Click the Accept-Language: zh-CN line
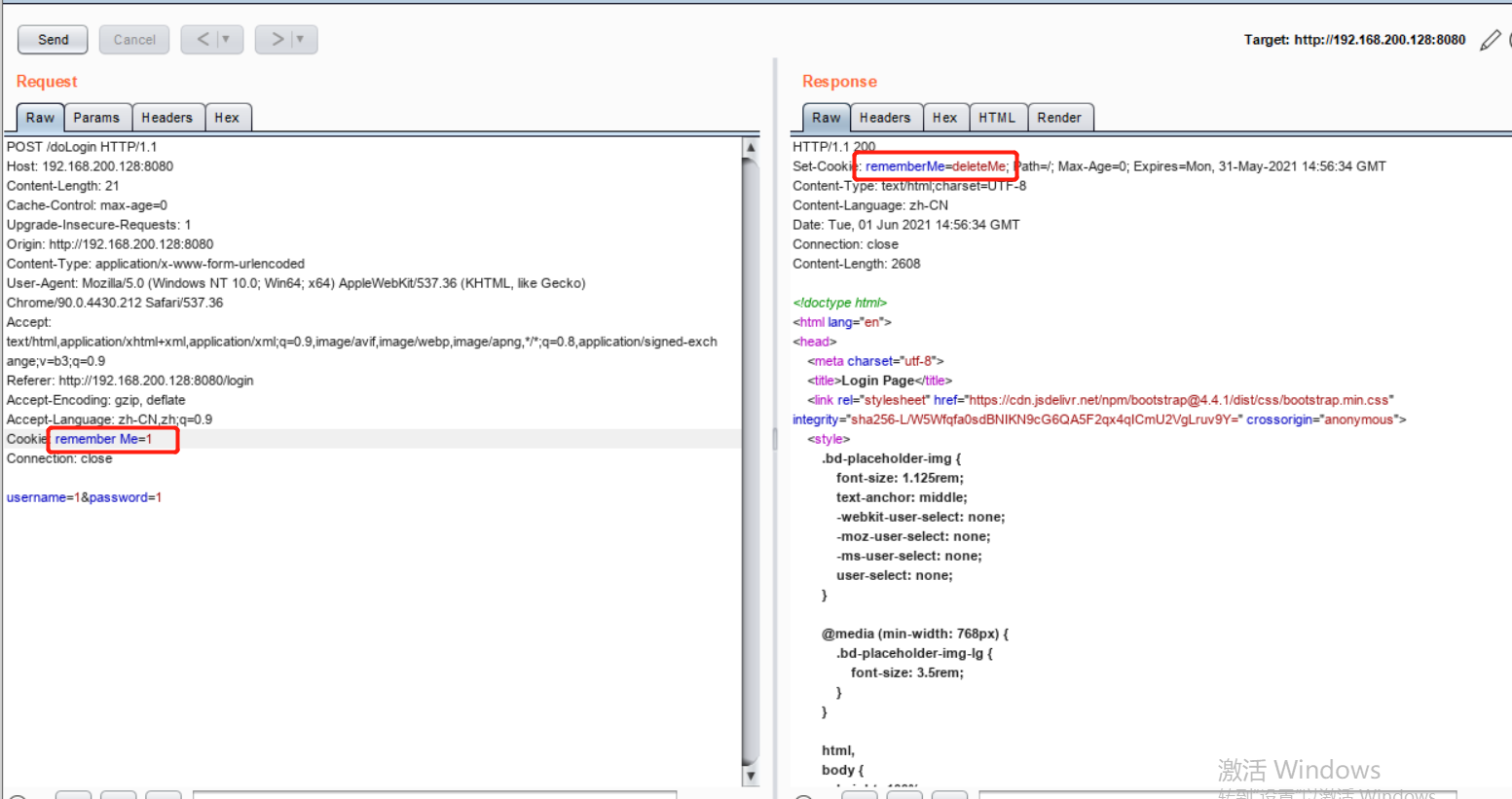 pyautogui.click(x=109, y=419)
